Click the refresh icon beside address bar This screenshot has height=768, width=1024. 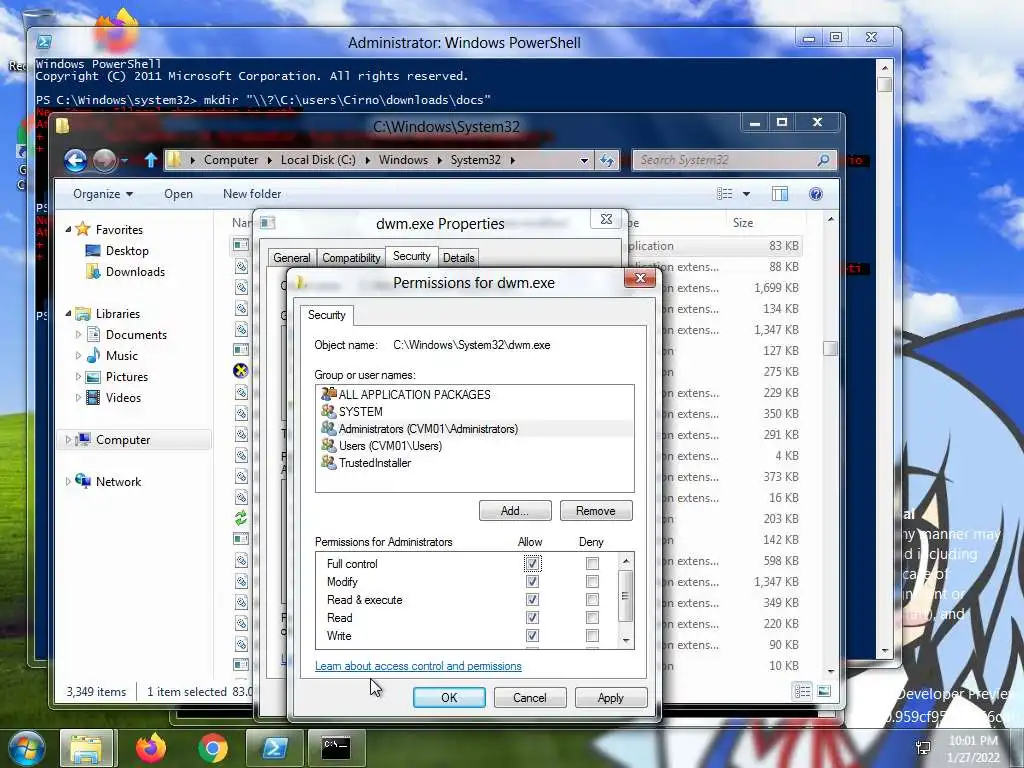[x=607, y=160]
